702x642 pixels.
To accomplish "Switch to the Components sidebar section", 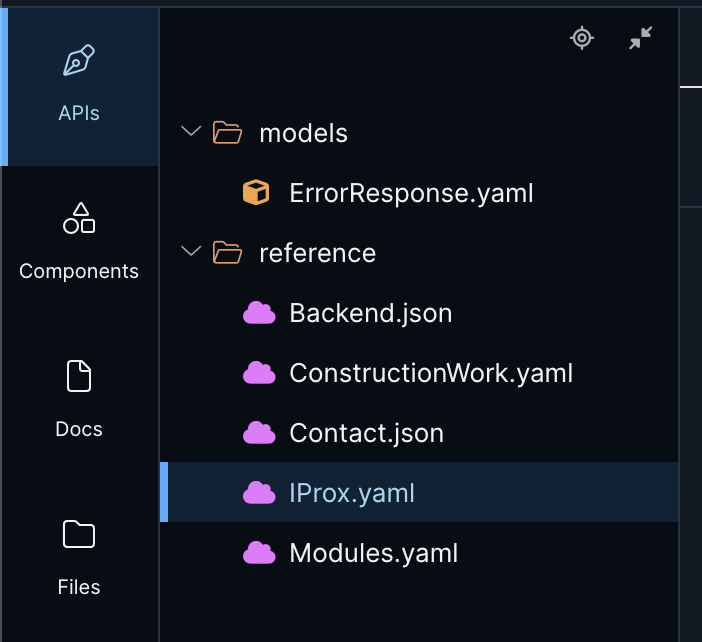I will click(x=79, y=242).
